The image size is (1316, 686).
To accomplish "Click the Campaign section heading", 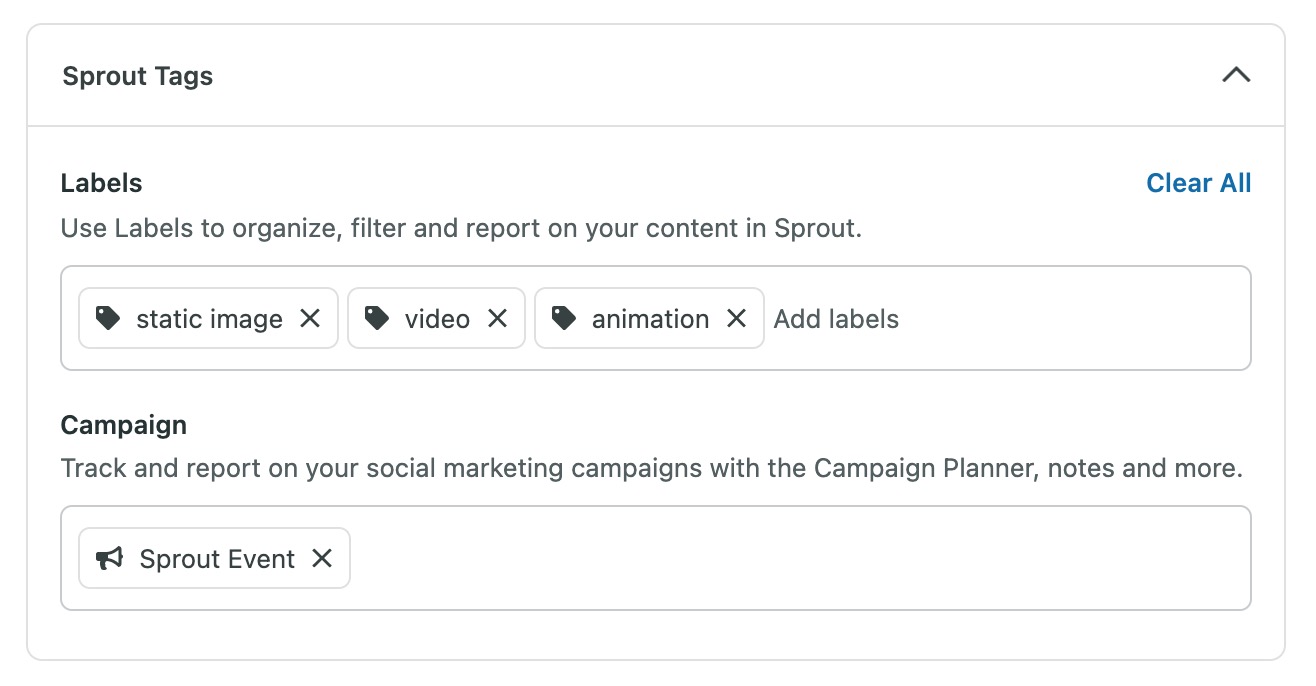I will click(123, 425).
